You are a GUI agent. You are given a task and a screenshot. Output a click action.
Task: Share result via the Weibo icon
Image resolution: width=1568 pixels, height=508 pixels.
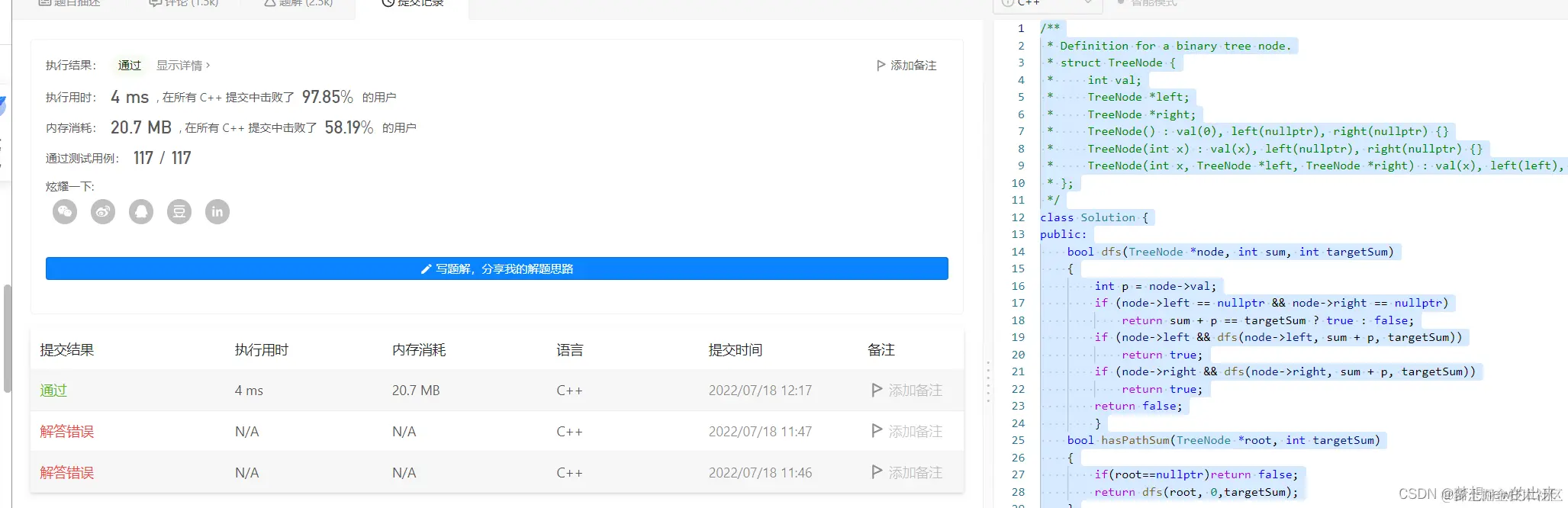(x=103, y=211)
